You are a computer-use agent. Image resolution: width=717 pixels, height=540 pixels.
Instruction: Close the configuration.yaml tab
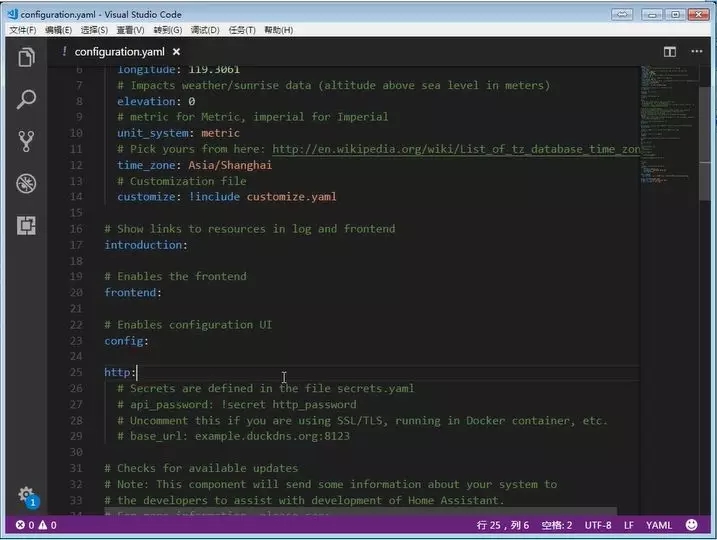(177, 52)
